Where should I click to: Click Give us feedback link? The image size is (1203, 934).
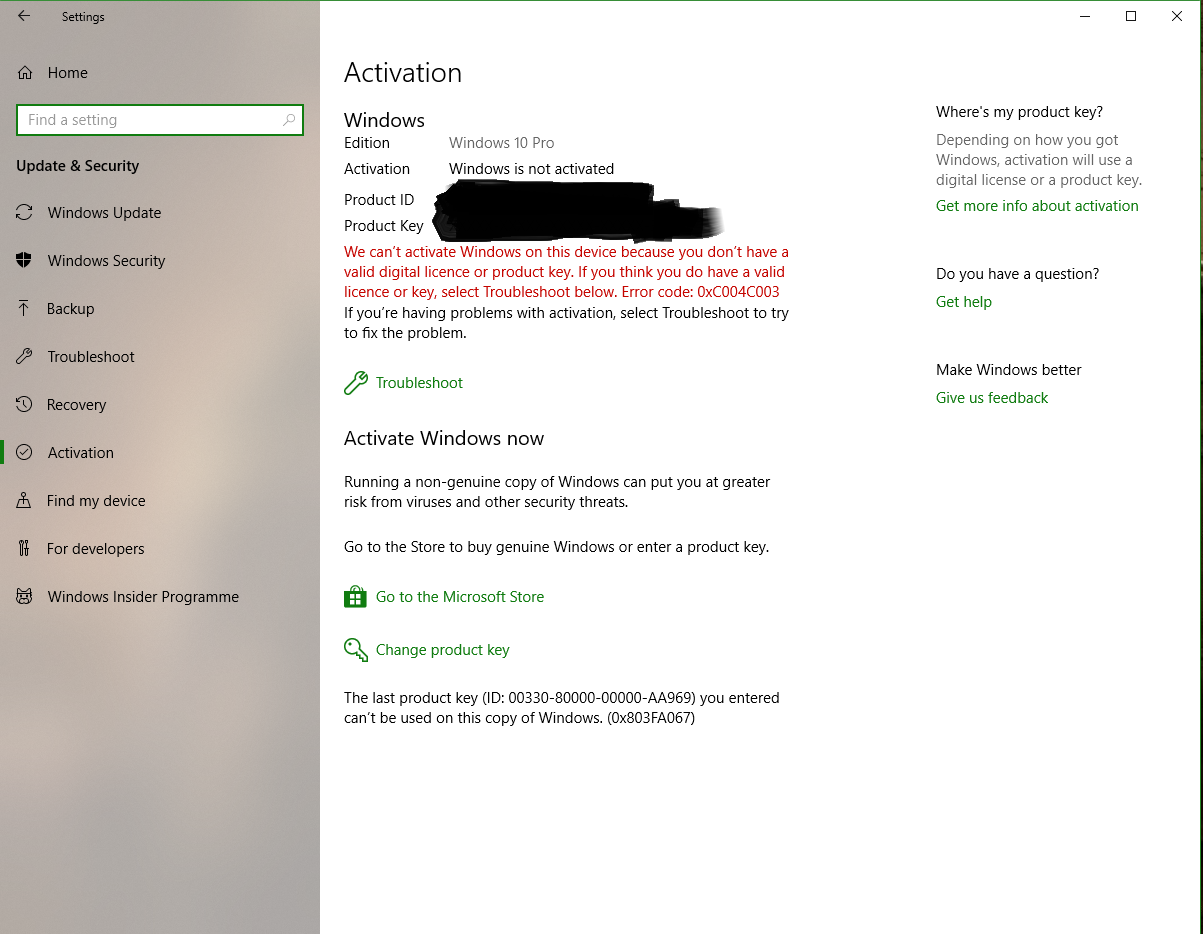[992, 398]
